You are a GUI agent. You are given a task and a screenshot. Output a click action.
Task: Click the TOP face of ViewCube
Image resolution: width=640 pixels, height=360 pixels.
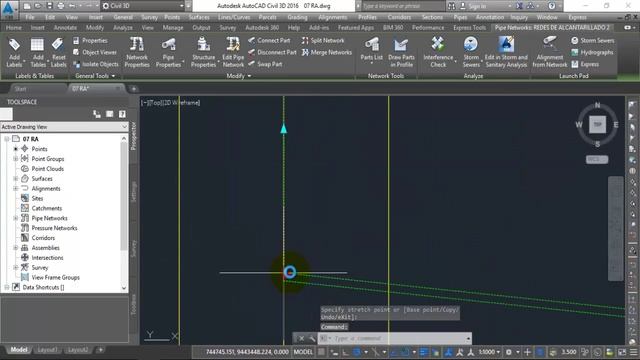point(597,124)
